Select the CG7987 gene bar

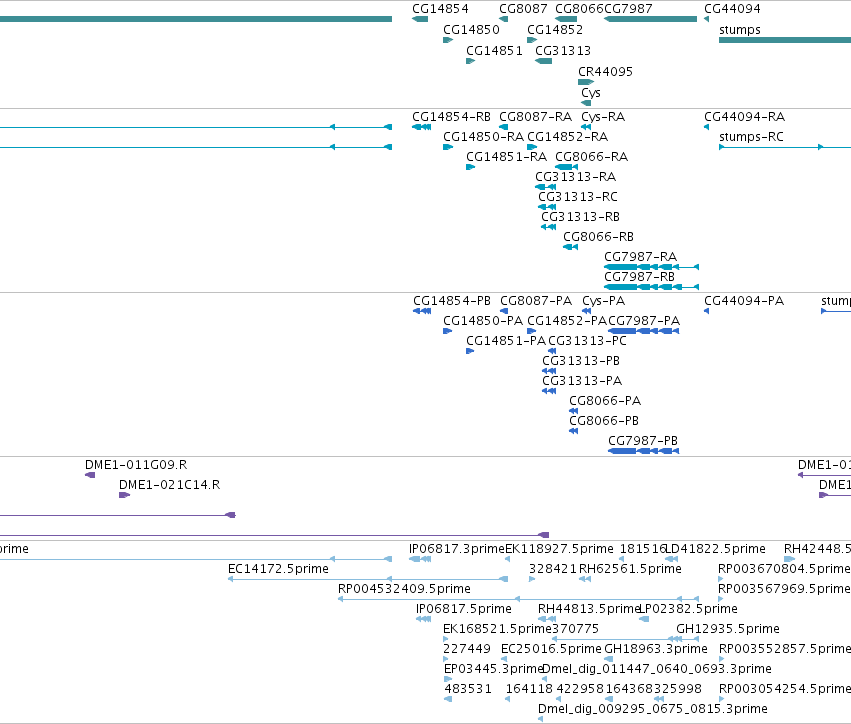tap(650, 19)
